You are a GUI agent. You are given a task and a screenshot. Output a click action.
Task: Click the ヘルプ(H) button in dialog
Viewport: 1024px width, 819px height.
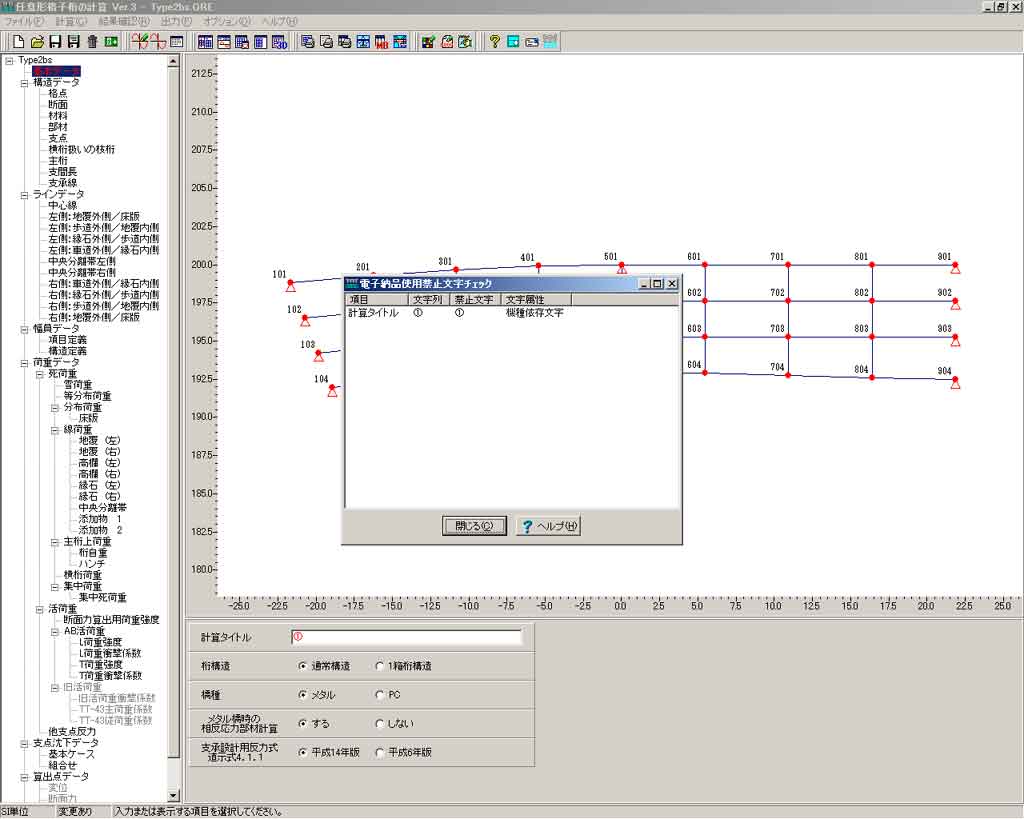click(x=549, y=526)
